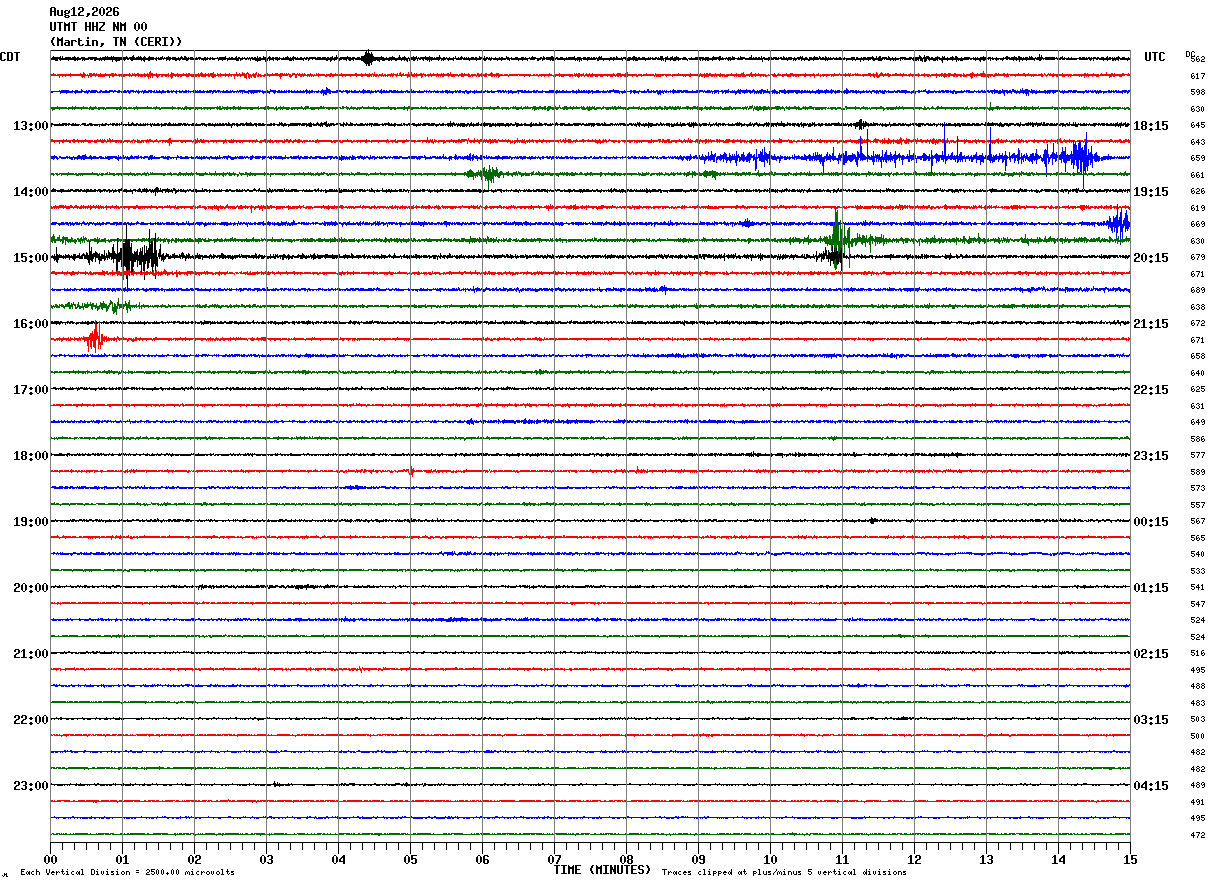The image size is (1210, 886).
Task: Click the UTMT HHZ NM 00 station header
Action: click(x=98, y=27)
